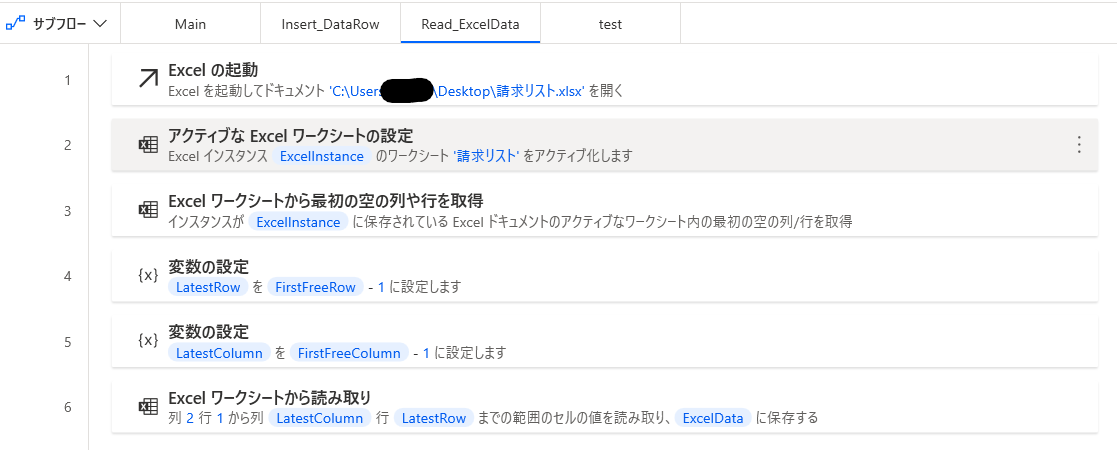Click the LatestRow variable in action 6
Image resolution: width=1117 pixels, height=450 pixels.
[x=435, y=418]
